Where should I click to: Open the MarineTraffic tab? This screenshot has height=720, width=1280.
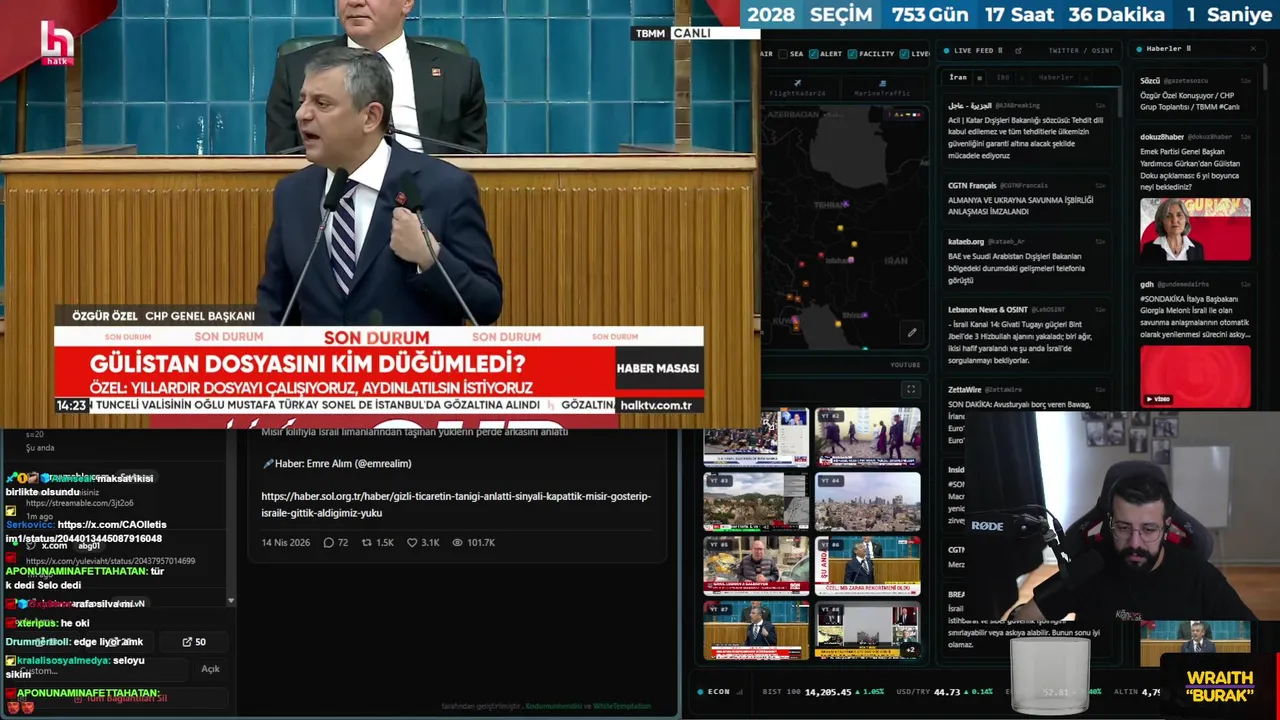882,89
